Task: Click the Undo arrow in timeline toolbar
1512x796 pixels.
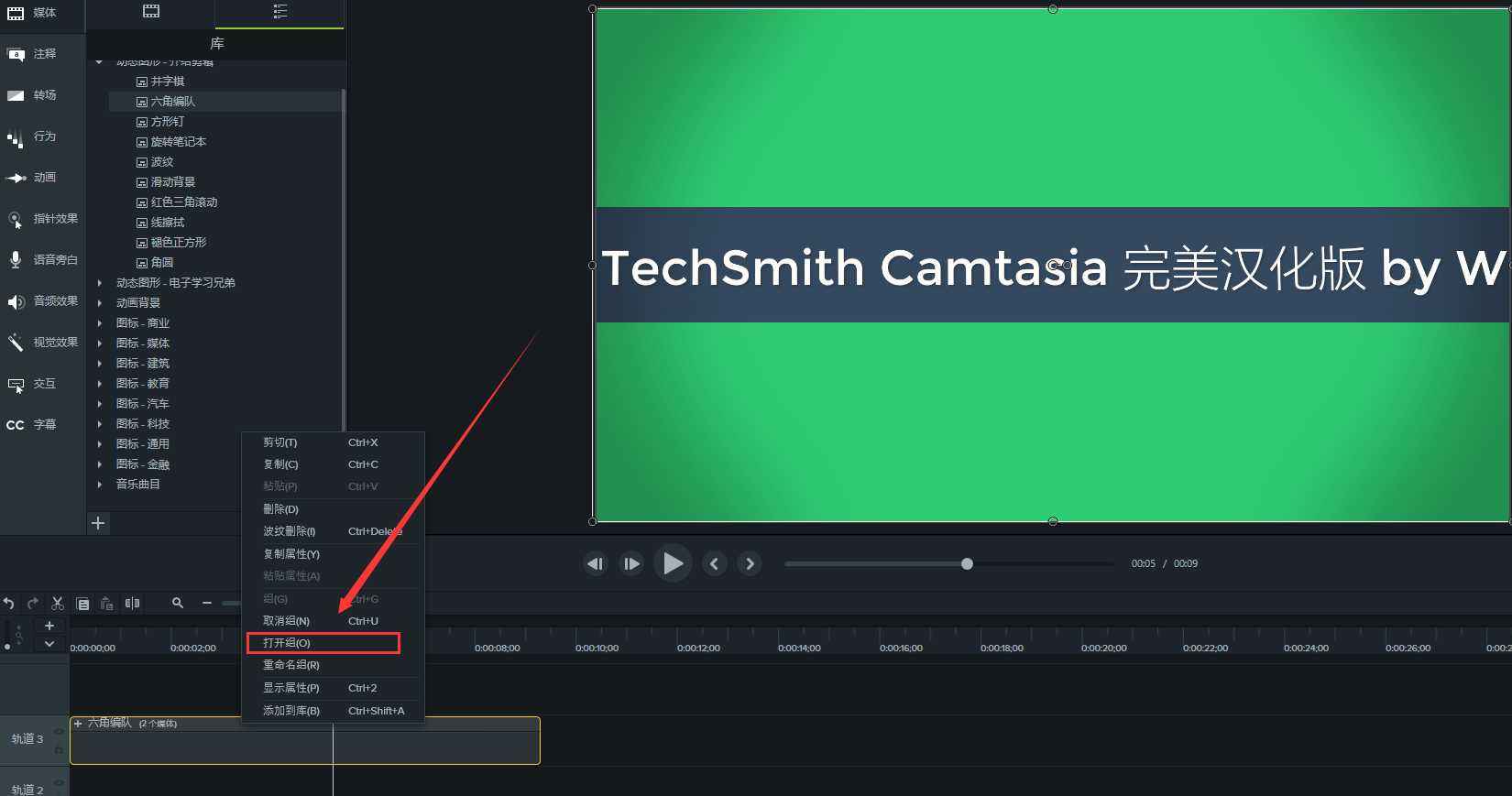Action: click(8, 603)
